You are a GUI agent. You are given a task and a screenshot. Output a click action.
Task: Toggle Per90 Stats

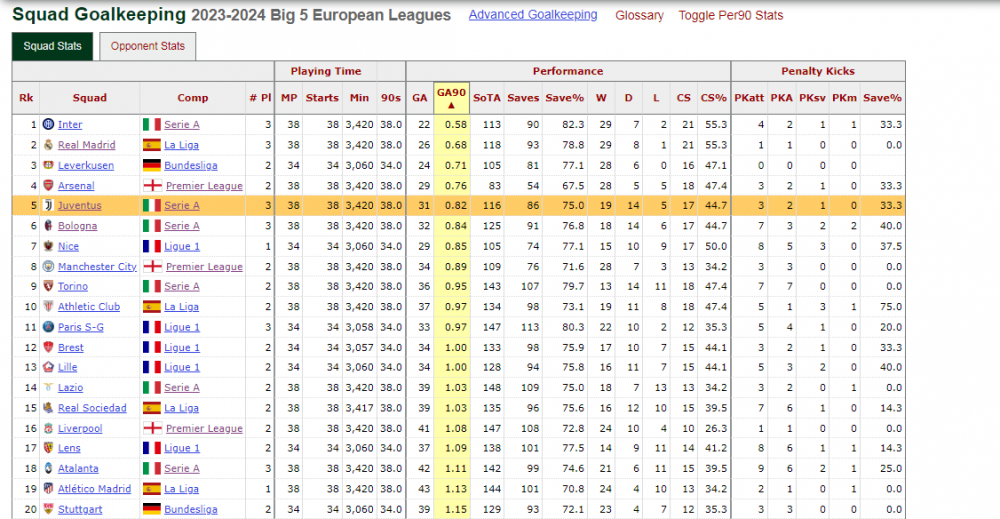[731, 15]
